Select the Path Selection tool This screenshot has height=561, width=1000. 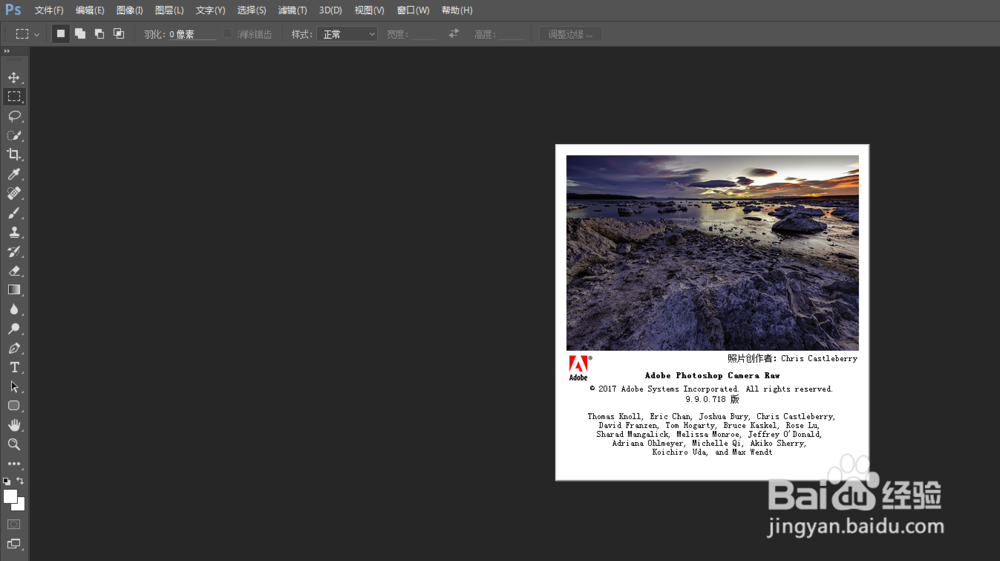(14, 387)
